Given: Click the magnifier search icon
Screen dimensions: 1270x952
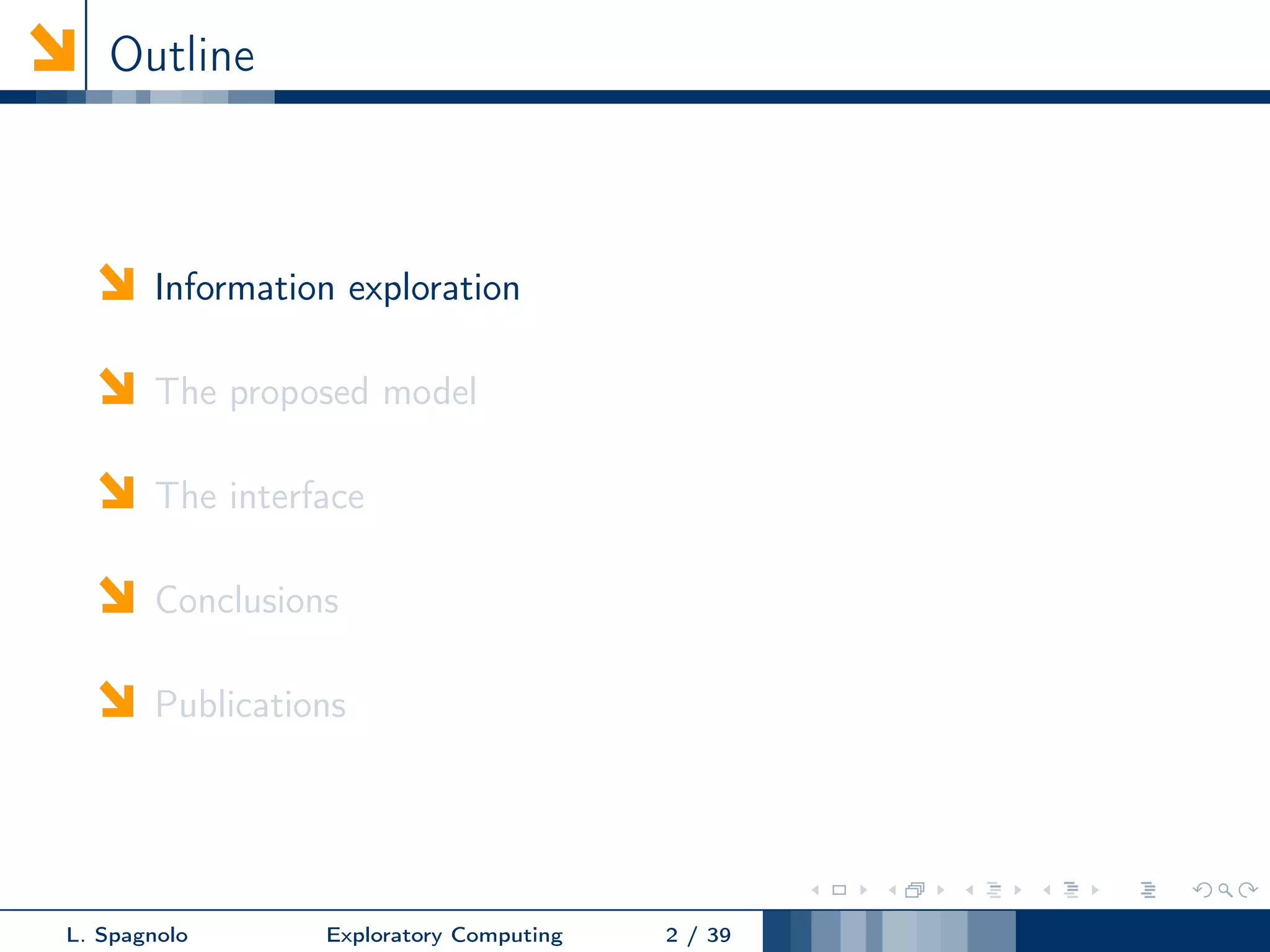Looking at the screenshot, I should click(x=1225, y=890).
